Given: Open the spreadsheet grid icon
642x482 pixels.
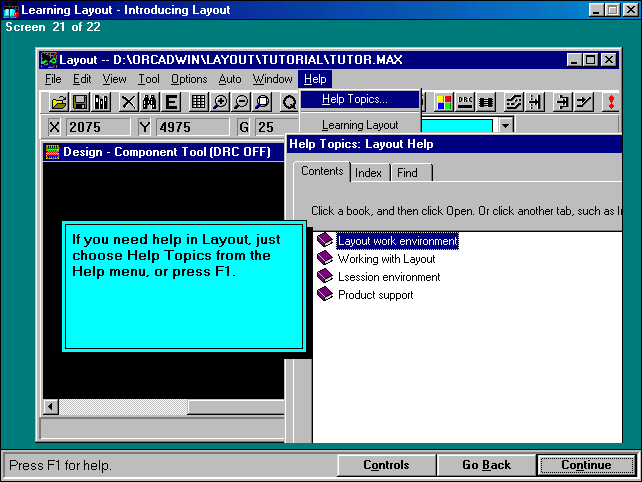Looking at the screenshot, I should point(199,102).
